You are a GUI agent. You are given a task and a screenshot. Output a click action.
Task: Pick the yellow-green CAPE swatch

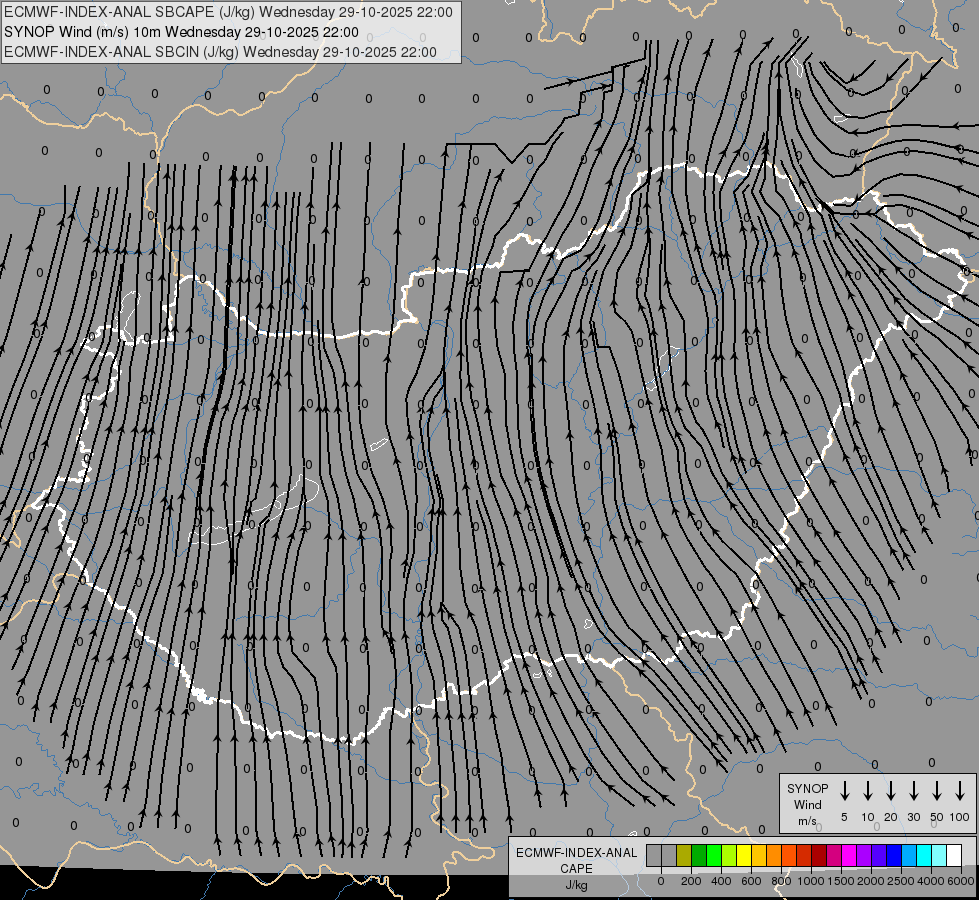[729, 856]
